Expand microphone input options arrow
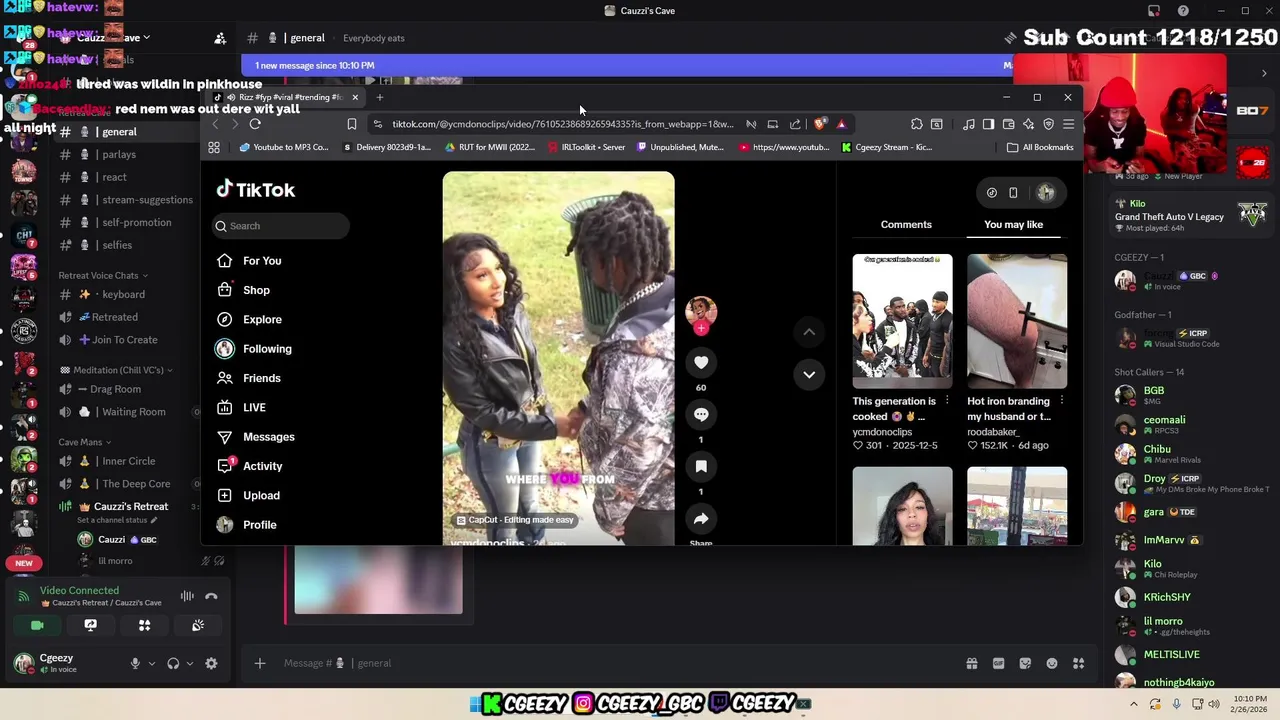 152,663
